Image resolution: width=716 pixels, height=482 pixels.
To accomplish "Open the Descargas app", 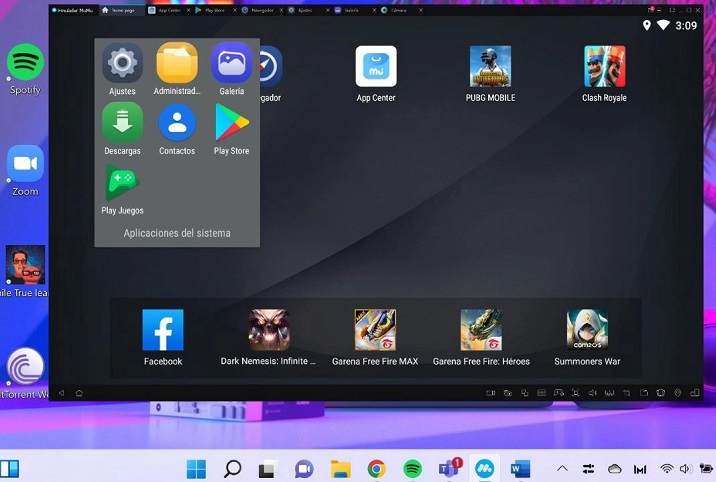I will 122,129.
